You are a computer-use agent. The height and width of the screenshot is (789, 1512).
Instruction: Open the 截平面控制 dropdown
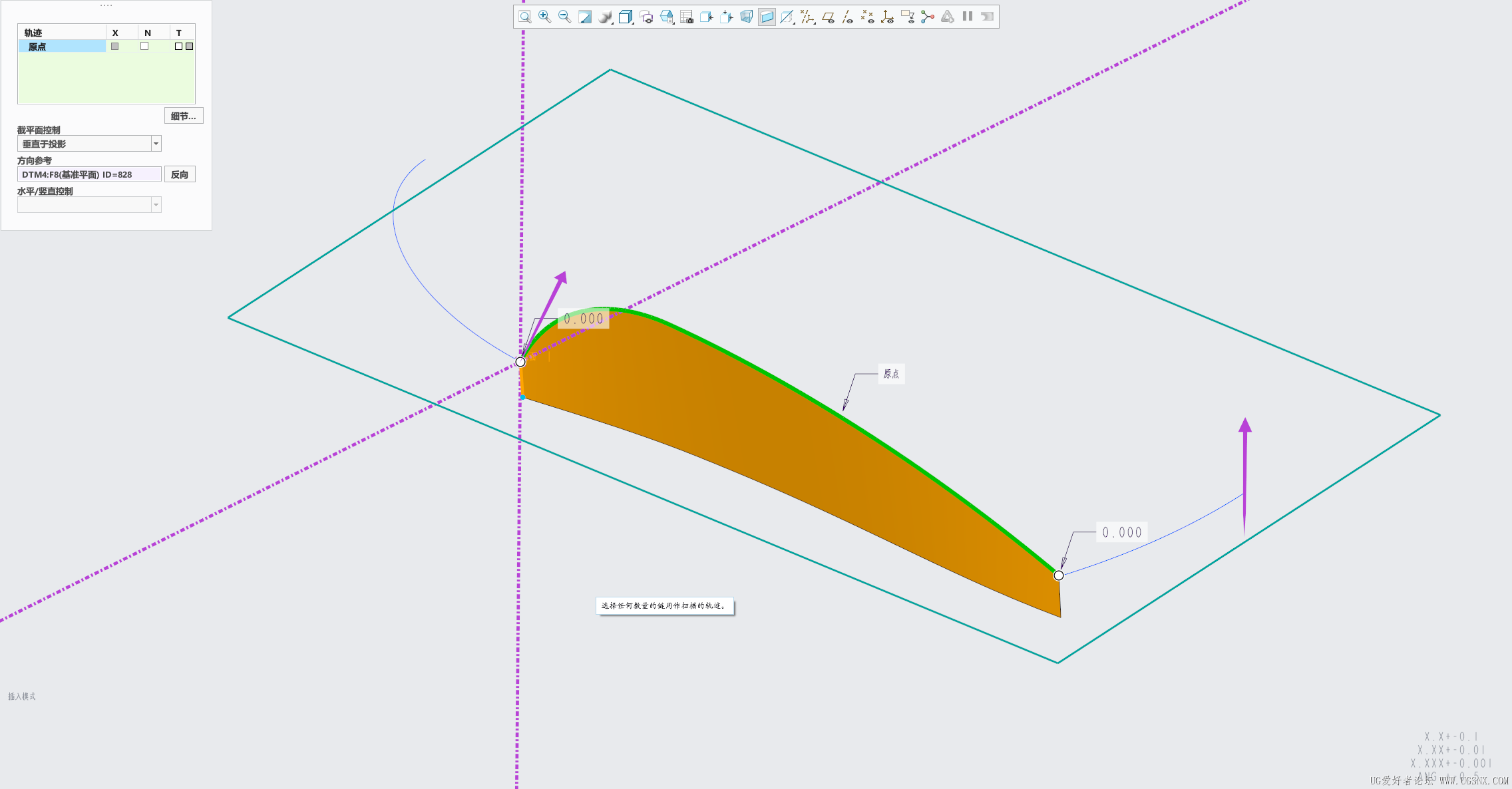[x=89, y=144]
